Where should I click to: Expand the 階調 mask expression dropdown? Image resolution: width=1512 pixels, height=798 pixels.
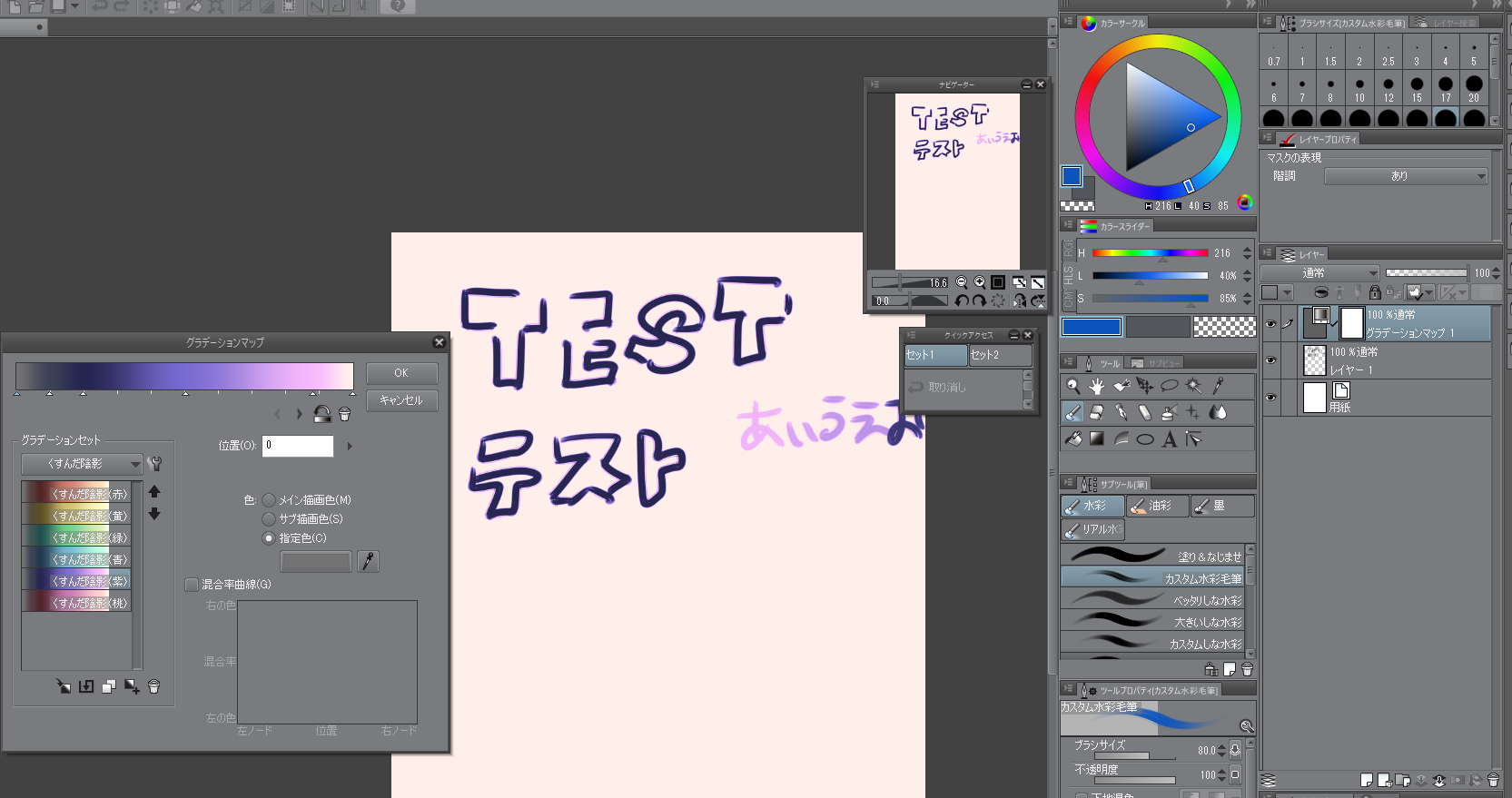click(1406, 176)
